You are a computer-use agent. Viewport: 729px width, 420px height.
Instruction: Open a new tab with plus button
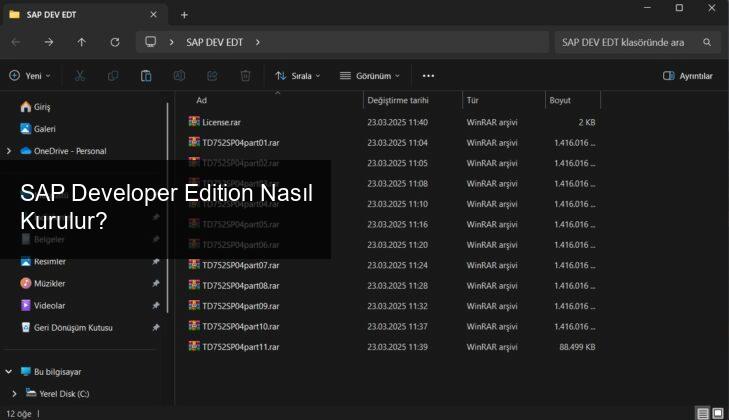(x=184, y=15)
